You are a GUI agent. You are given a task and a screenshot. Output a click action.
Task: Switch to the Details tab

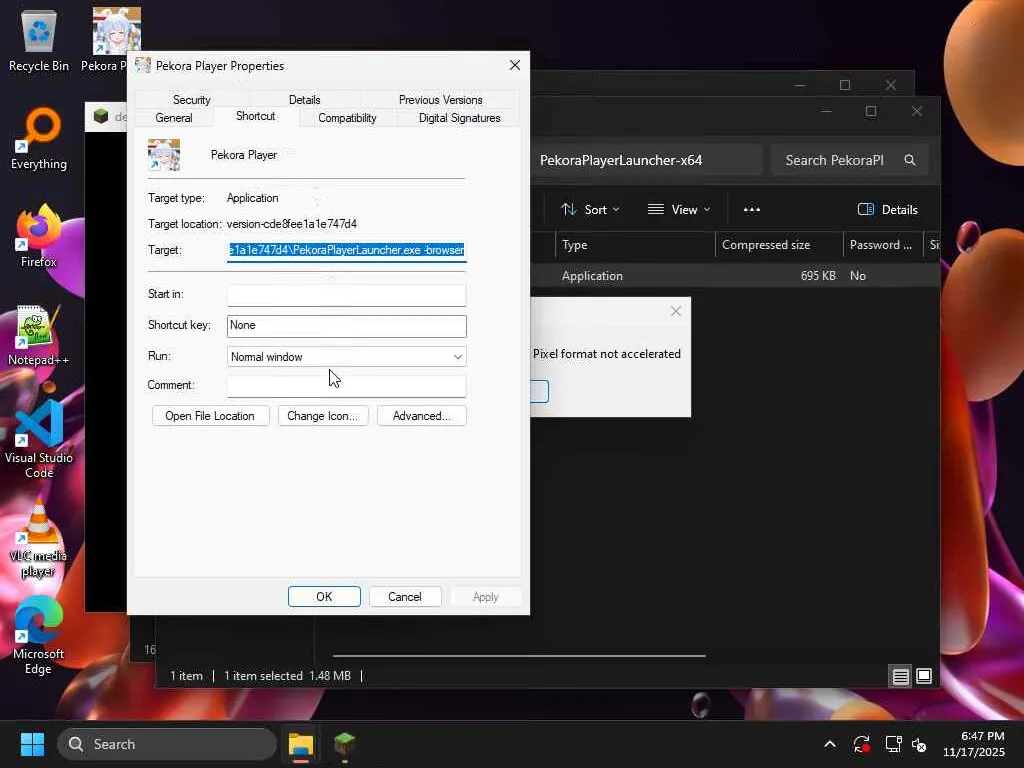click(x=304, y=100)
